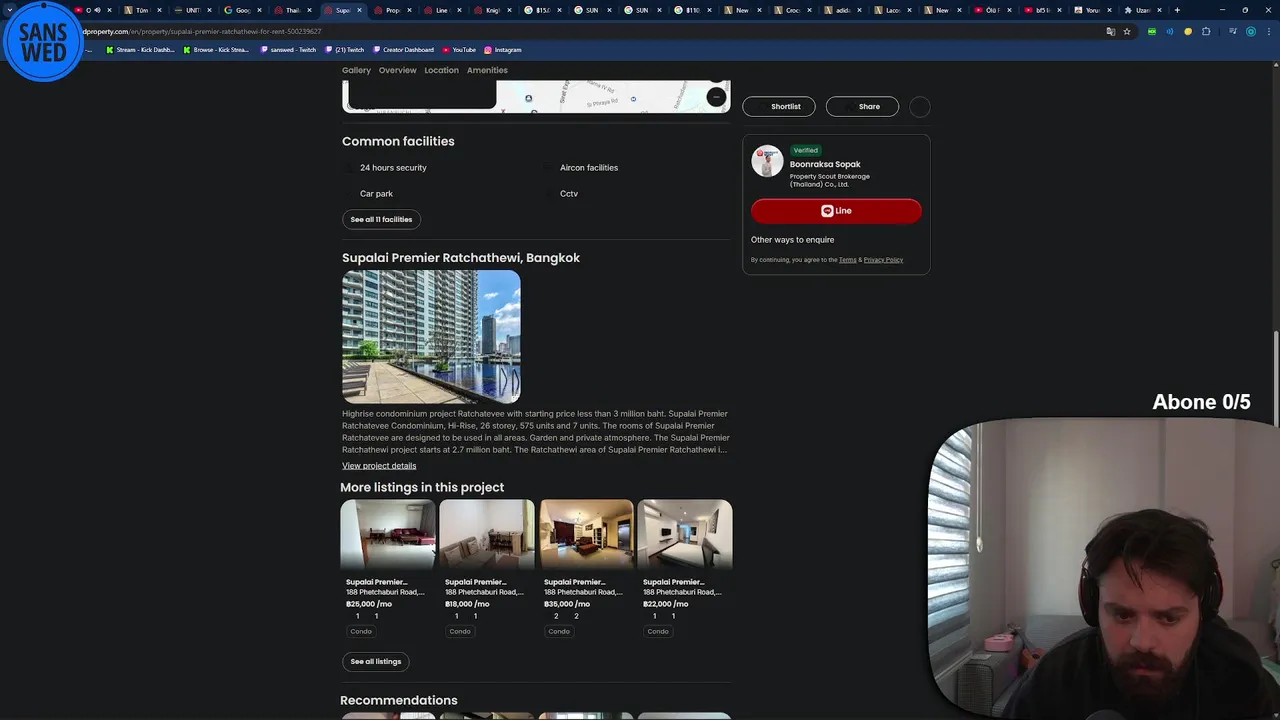Open View project details link
The image size is (1280, 720).
click(x=379, y=465)
